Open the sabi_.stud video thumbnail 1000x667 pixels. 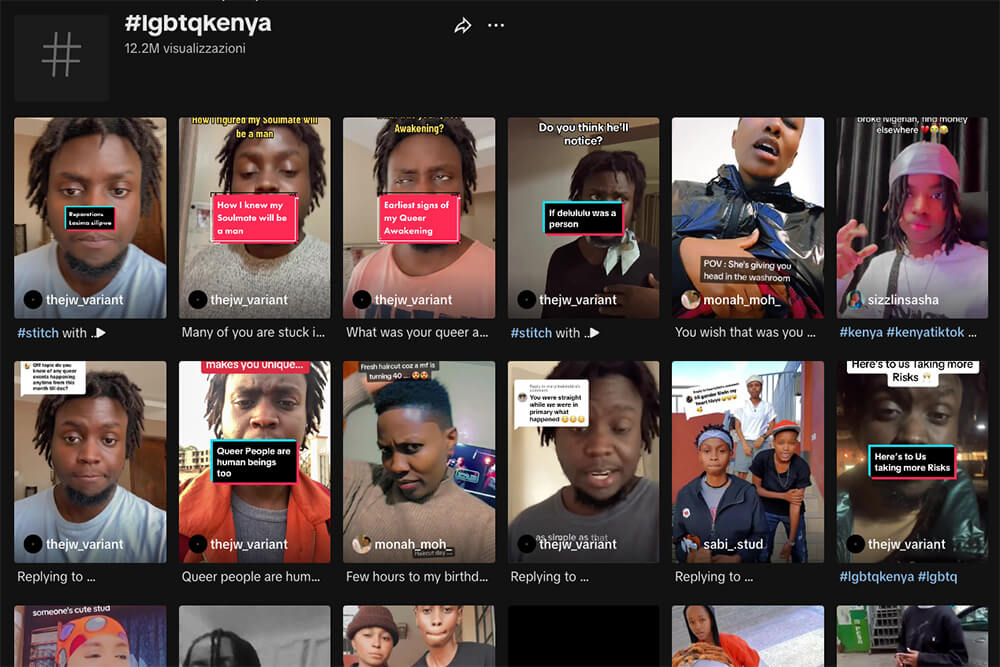tap(748, 462)
